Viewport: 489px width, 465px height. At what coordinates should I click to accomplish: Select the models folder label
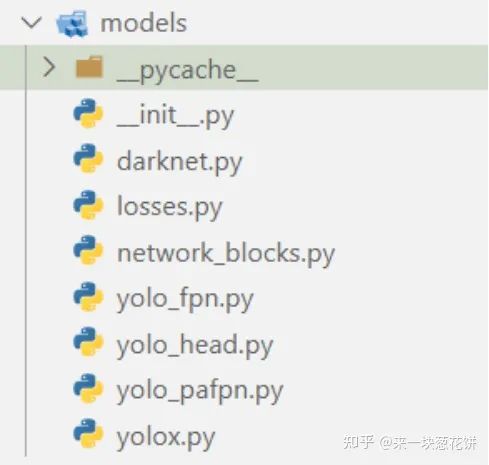pos(144,23)
